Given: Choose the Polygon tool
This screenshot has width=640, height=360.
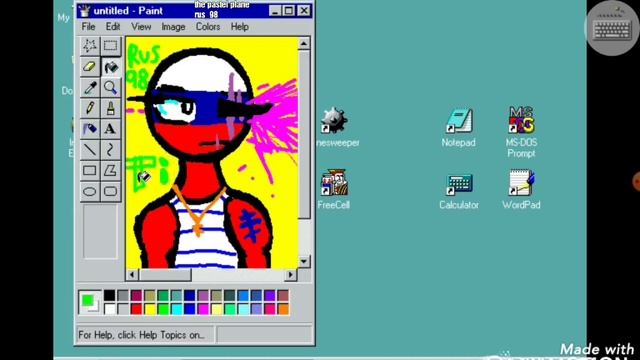Looking at the screenshot, I should tap(111, 171).
